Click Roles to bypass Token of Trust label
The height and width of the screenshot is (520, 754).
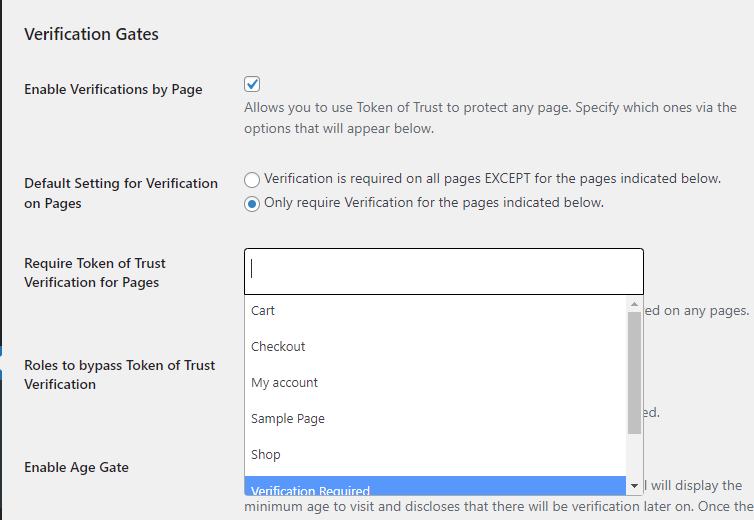[119, 375]
